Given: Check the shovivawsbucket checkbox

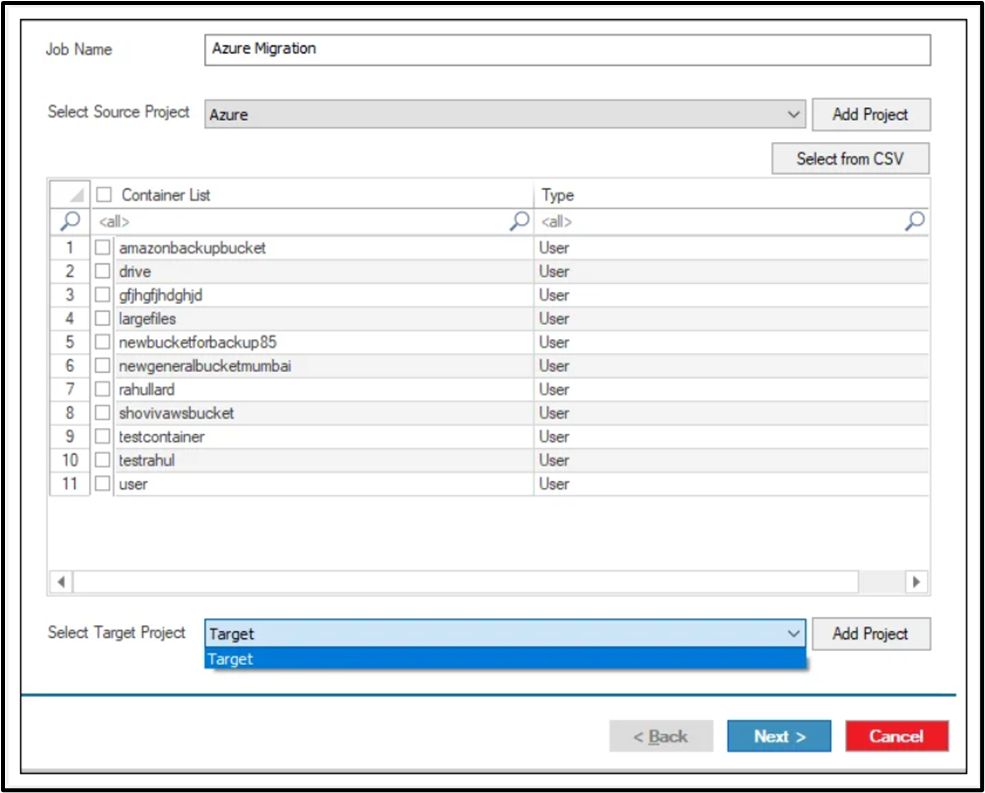Looking at the screenshot, I should pos(102,413).
